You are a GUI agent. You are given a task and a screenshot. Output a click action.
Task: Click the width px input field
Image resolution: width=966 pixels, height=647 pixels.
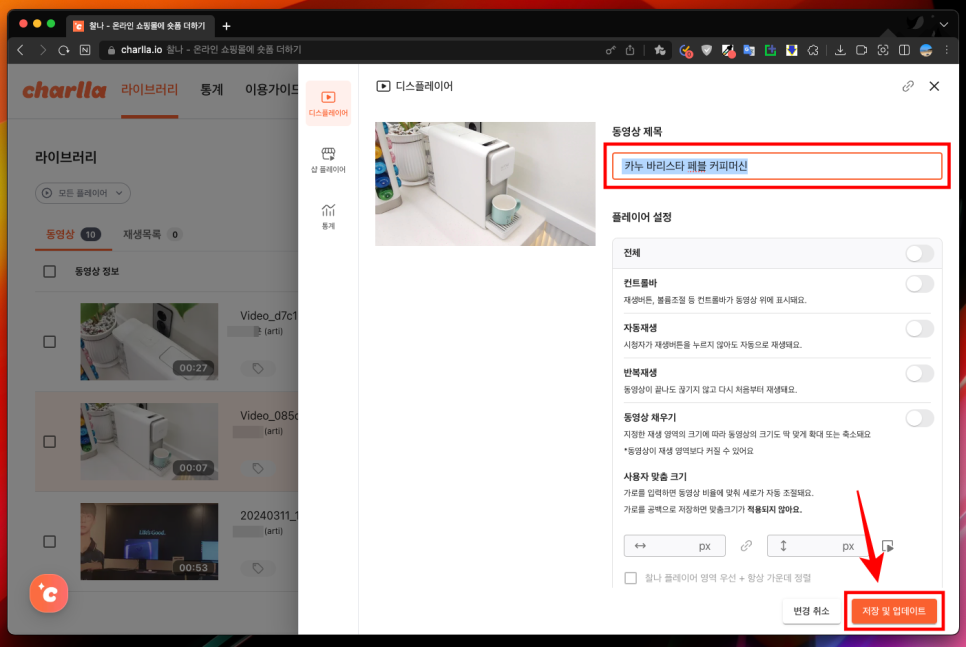674,546
